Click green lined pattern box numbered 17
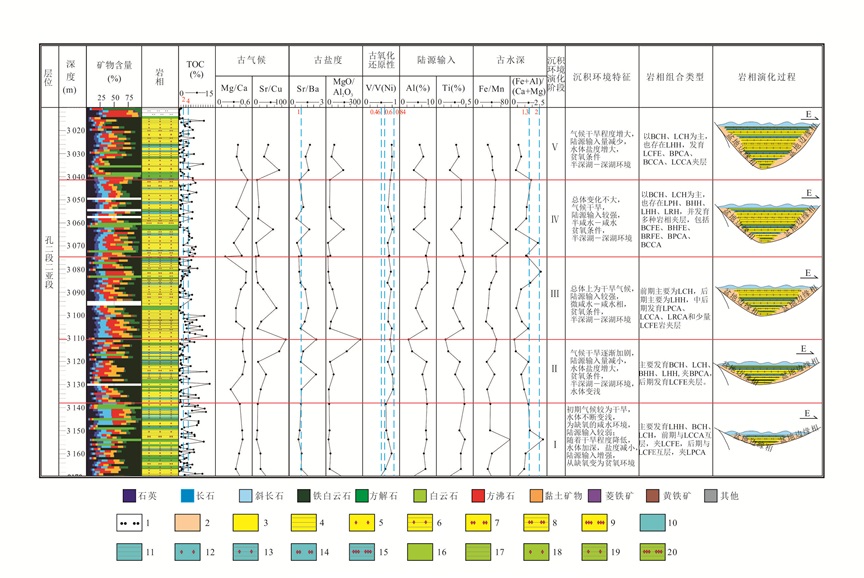The width and height of the screenshot is (864, 578). [x=478, y=552]
